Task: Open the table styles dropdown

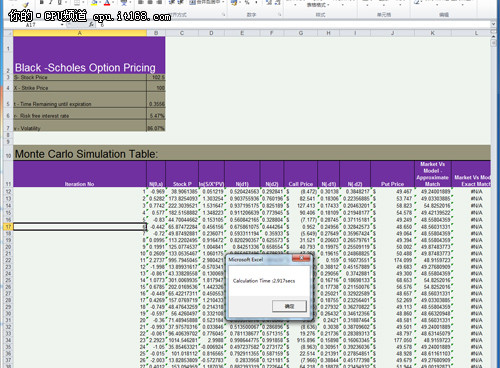Action: click(318, 5)
